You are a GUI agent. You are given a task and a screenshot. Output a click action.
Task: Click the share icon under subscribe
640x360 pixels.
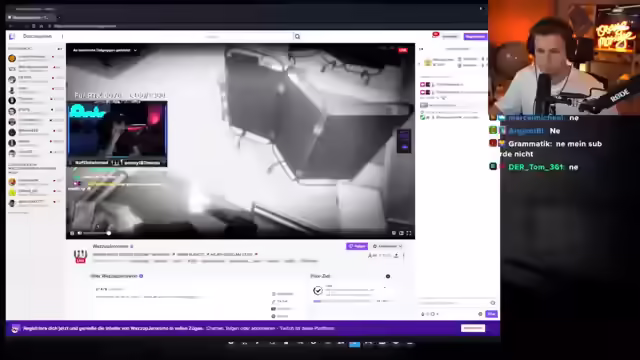click(396, 256)
